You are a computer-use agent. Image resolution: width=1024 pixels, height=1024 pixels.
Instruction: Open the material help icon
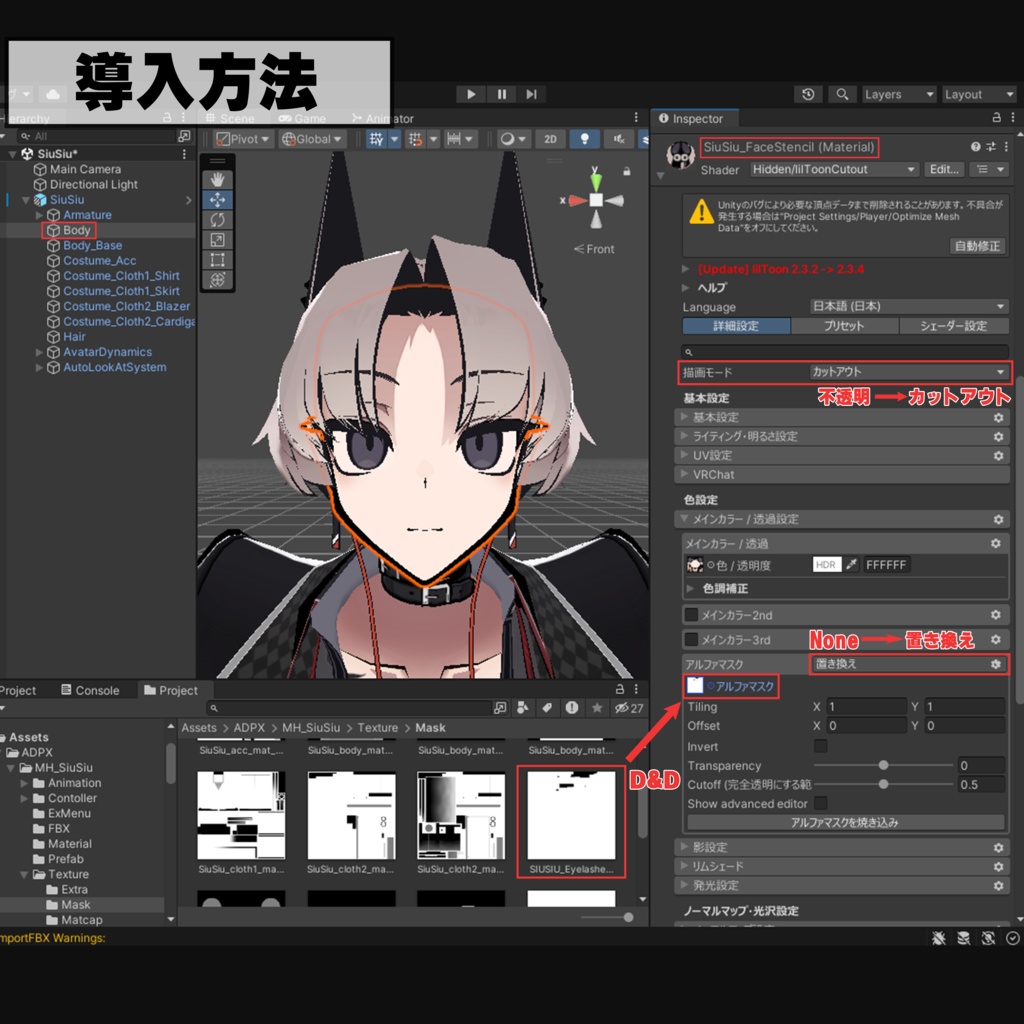point(975,147)
